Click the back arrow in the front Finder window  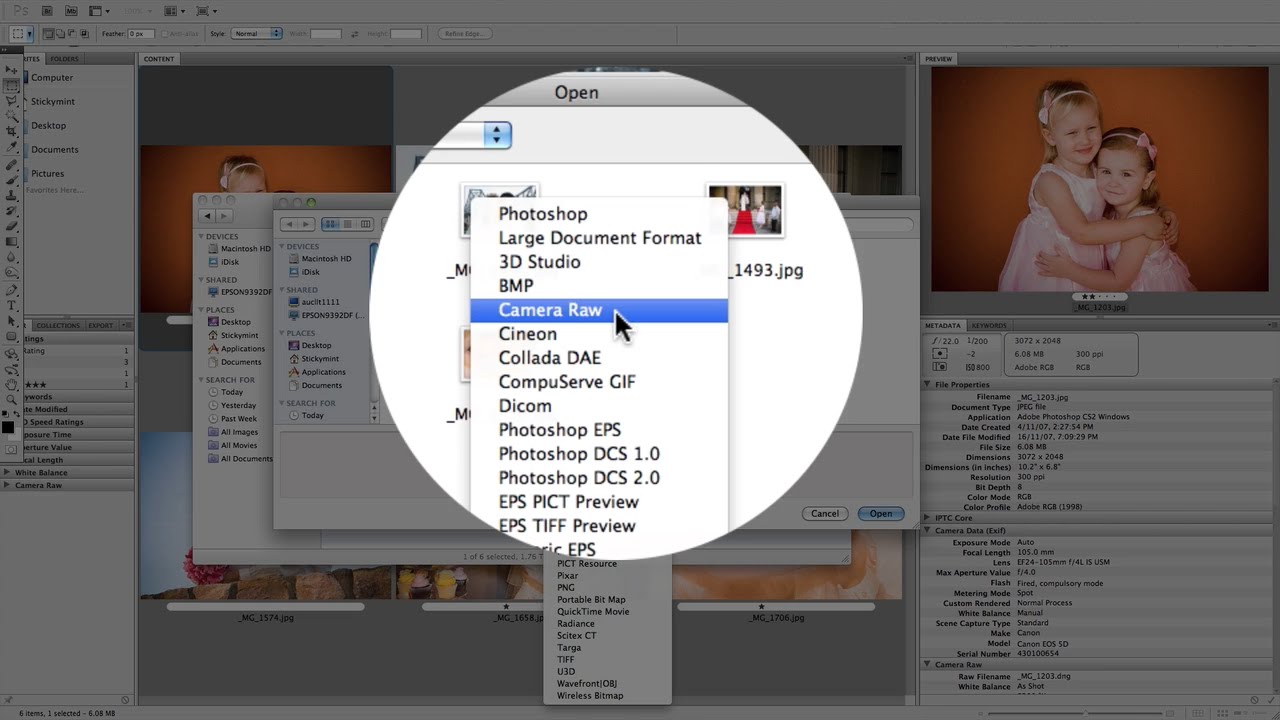[x=288, y=224]
